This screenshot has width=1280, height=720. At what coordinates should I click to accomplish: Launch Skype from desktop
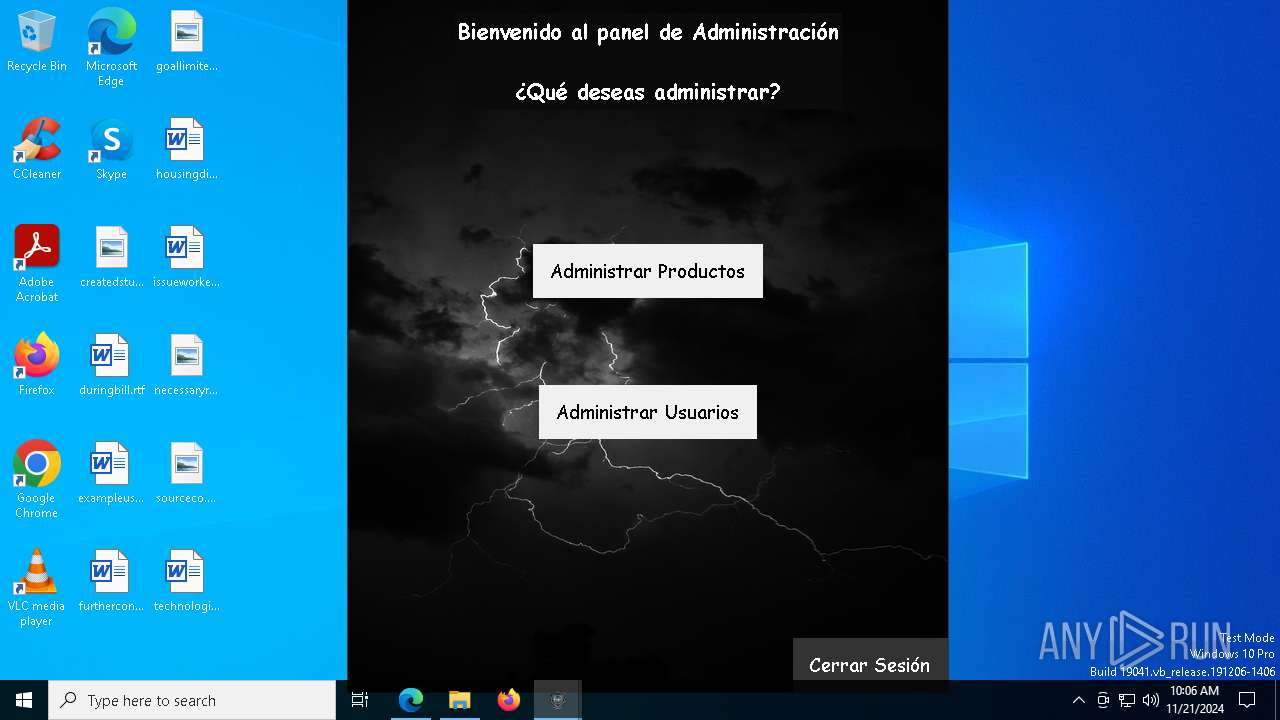111,149
